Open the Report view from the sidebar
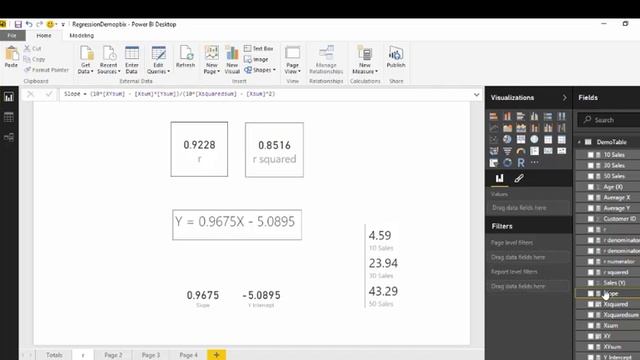The width and height of the screenshot is (640, 360). pyautogui.click(x=9, y=97)
